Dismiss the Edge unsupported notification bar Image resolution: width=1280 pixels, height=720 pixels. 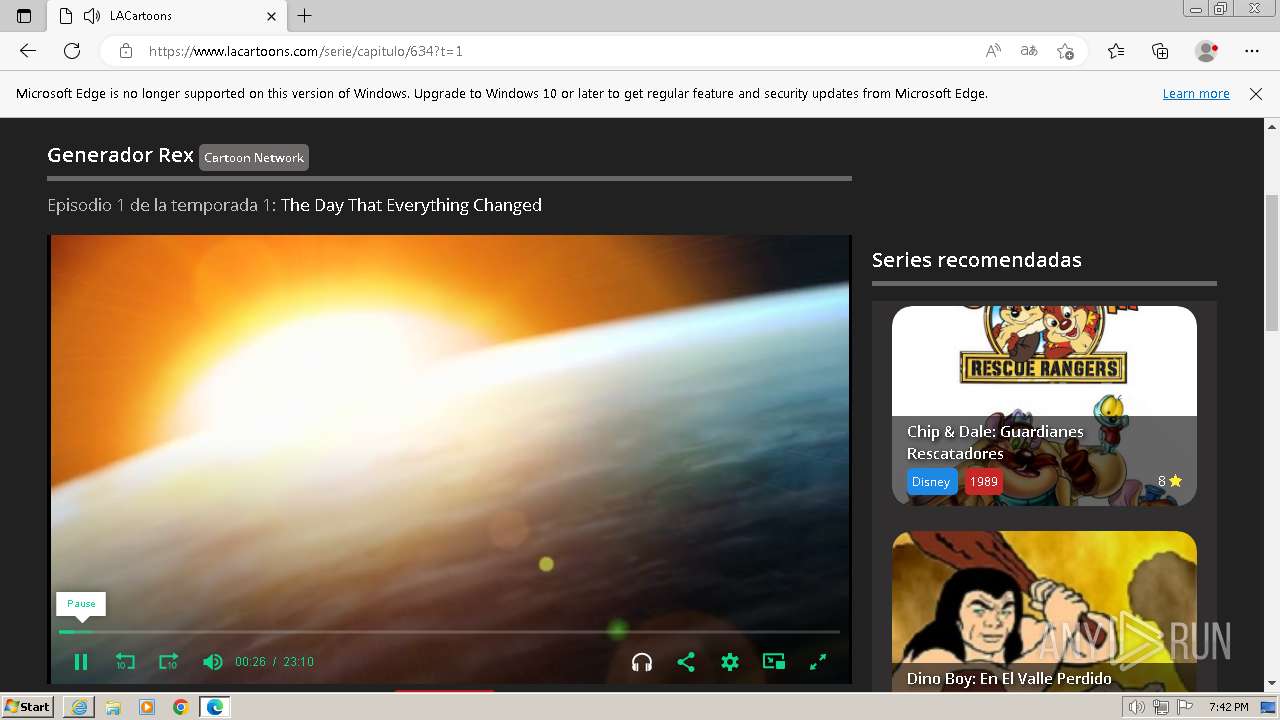1256,94
